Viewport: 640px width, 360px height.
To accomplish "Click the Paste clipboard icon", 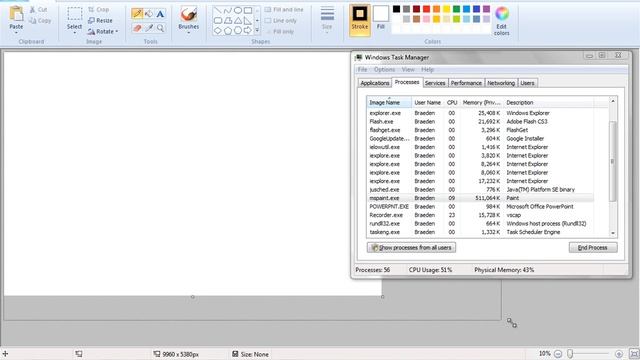I will (x=16, y=14).
